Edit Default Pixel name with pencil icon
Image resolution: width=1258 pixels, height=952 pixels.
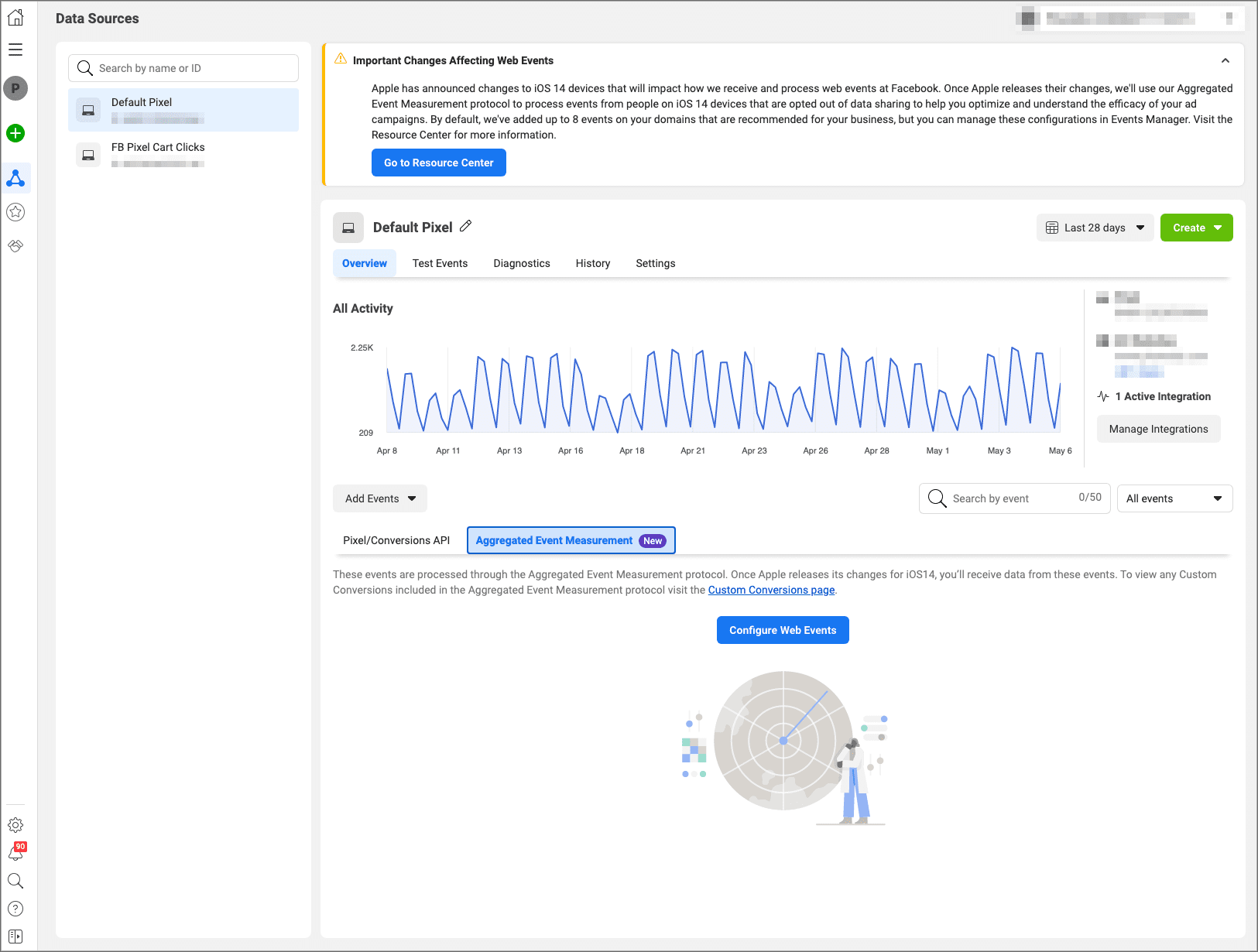tap(465, 226)
